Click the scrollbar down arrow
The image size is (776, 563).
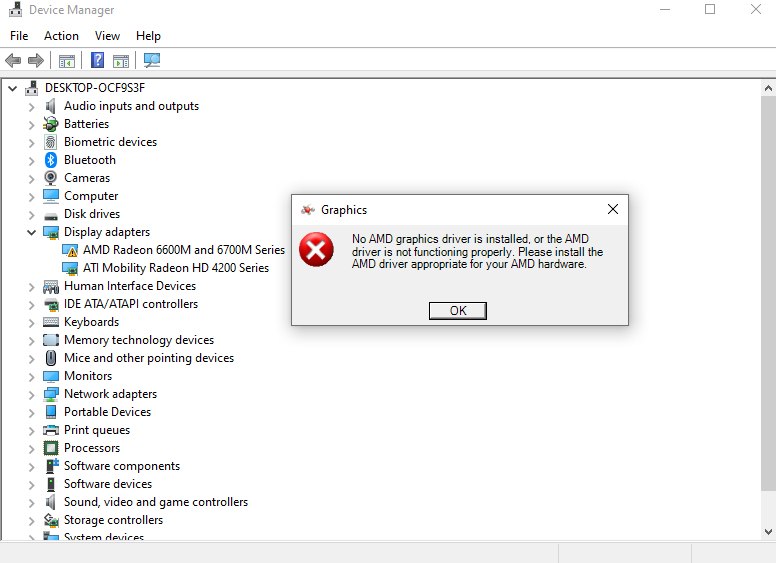tap(768, 532)
